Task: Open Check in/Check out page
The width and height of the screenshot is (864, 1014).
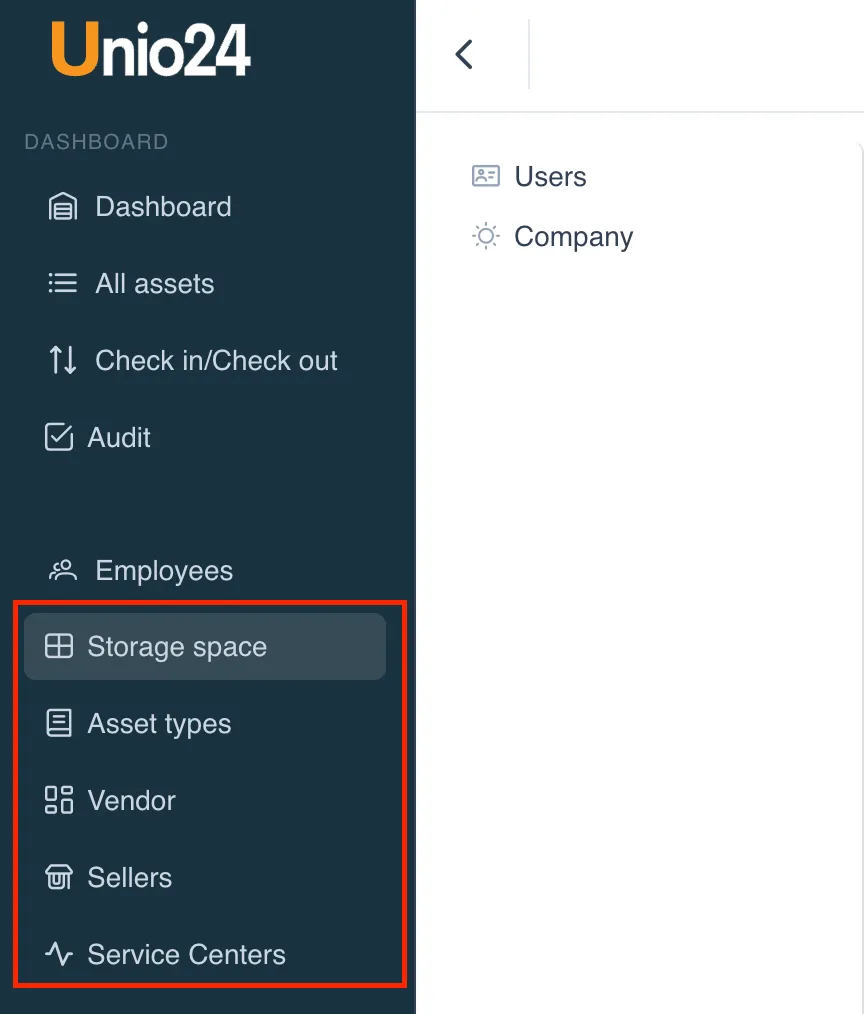Action: [216, 360]
